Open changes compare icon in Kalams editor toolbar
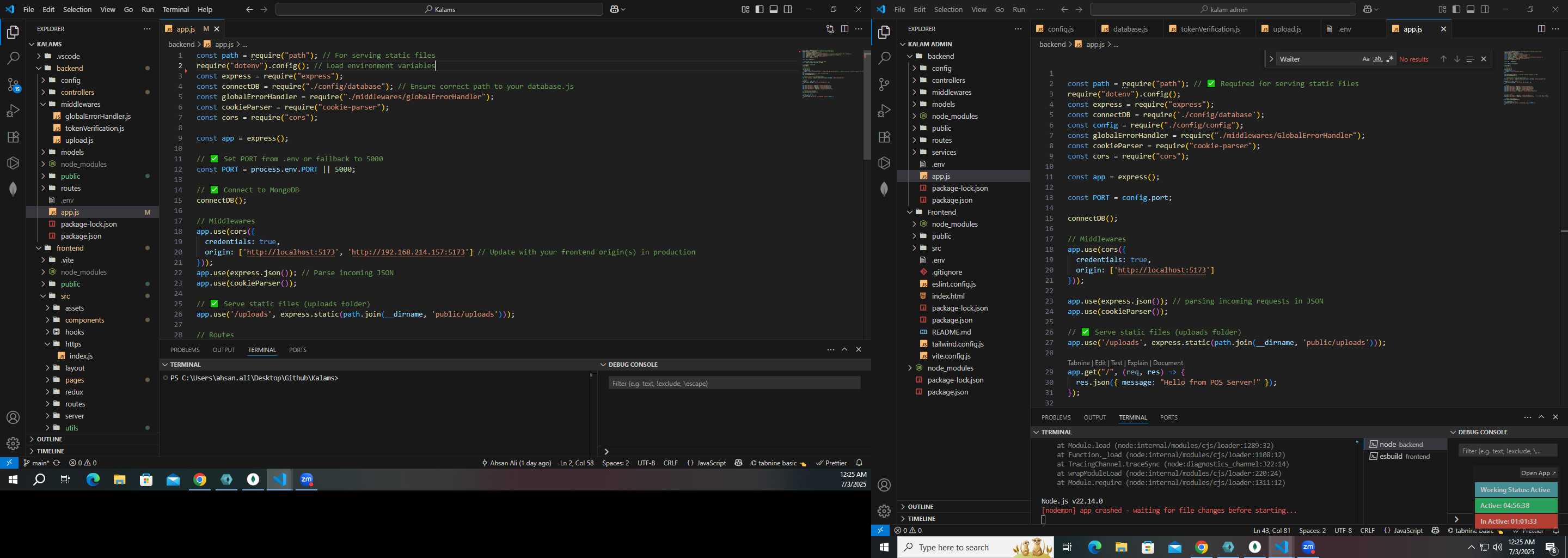Screen dimensions: 1568x558 [830, 29]
